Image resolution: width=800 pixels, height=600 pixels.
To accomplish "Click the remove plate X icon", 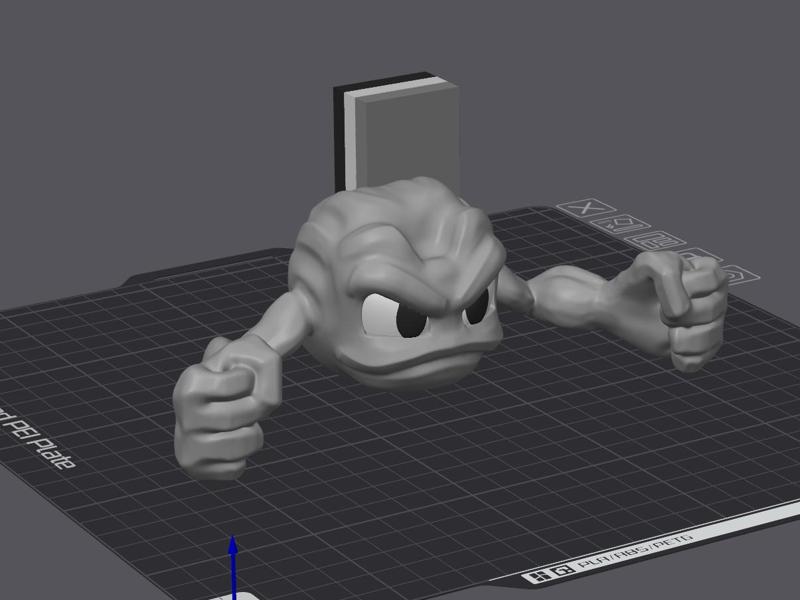I will [x=586, y=208].
